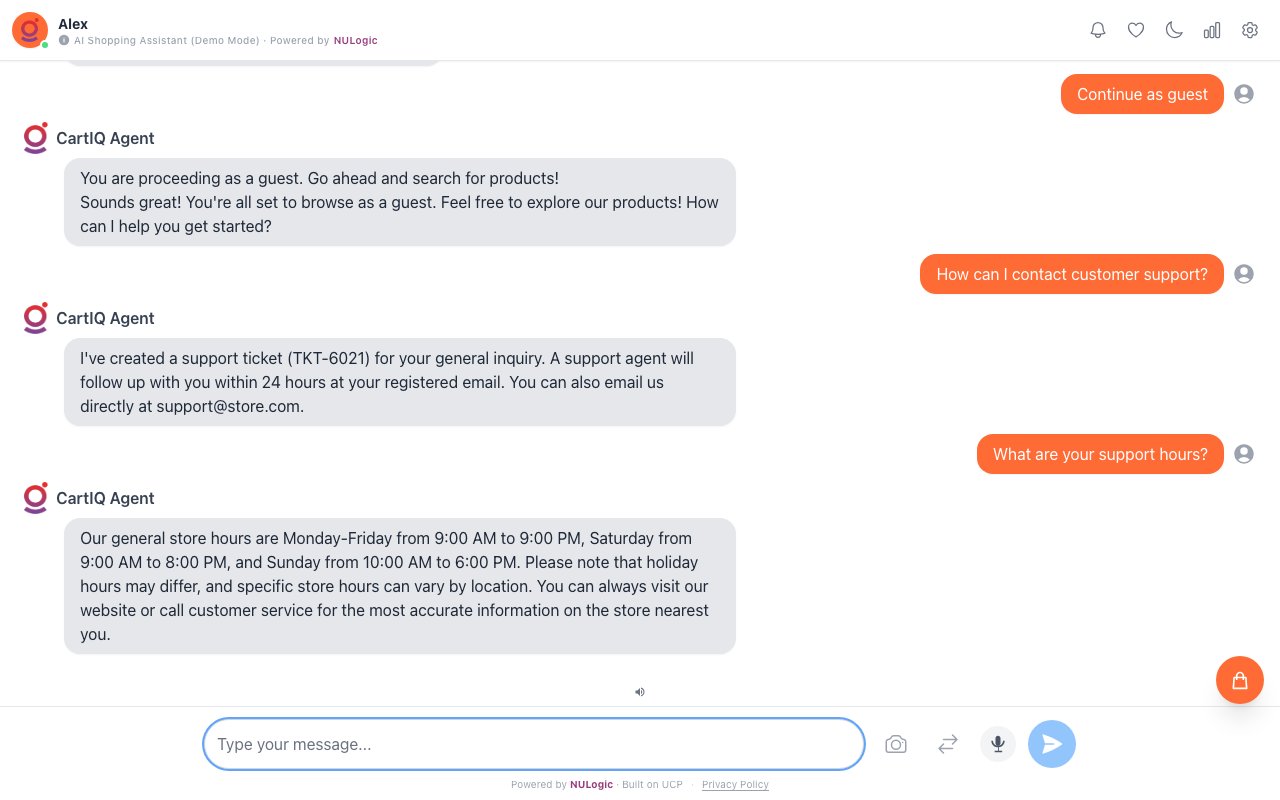The image size is (1280, 800).
Task: Click the AI Shopping Assistant demo mode label
Action: 166,41
